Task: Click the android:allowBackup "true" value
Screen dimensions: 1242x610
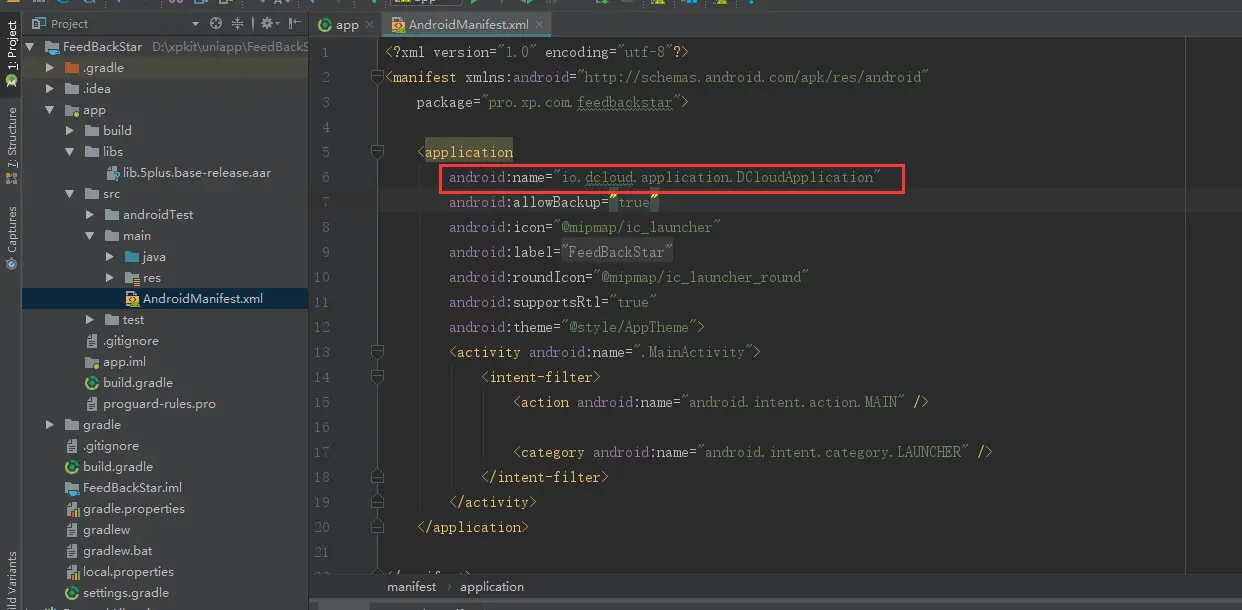Action: click(634, 202)
